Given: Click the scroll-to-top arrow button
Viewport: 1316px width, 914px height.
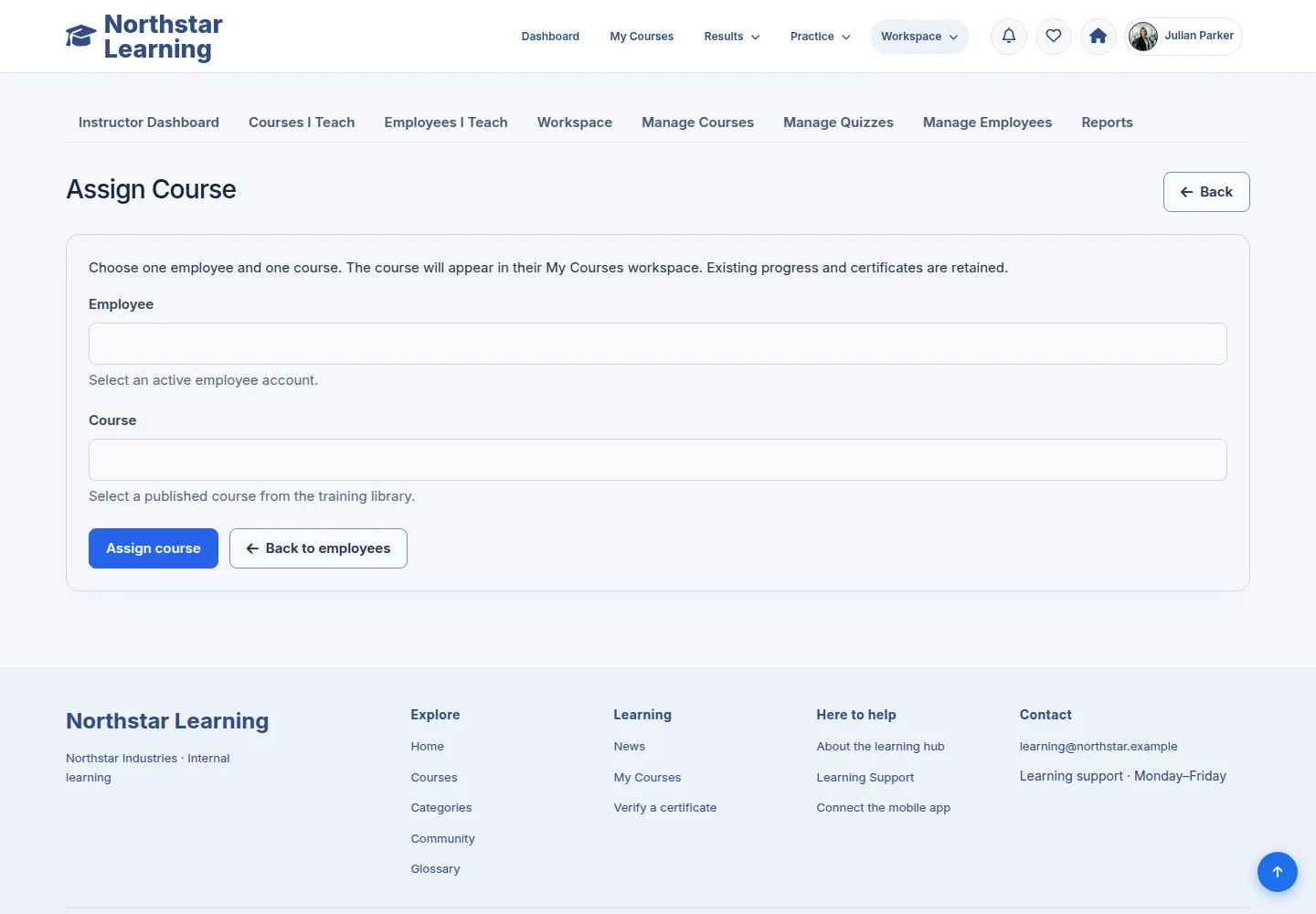Looking at the screenshot, I should coord(1278,872).
